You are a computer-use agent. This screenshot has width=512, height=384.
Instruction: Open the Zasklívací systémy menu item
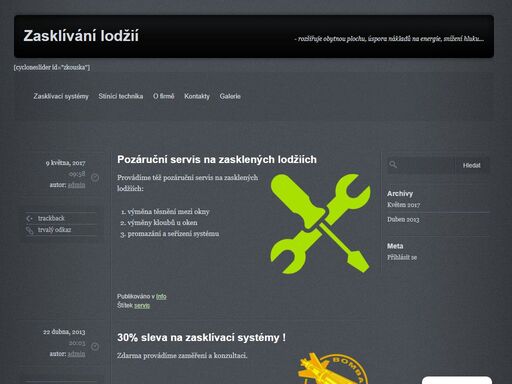click(61, 96)
